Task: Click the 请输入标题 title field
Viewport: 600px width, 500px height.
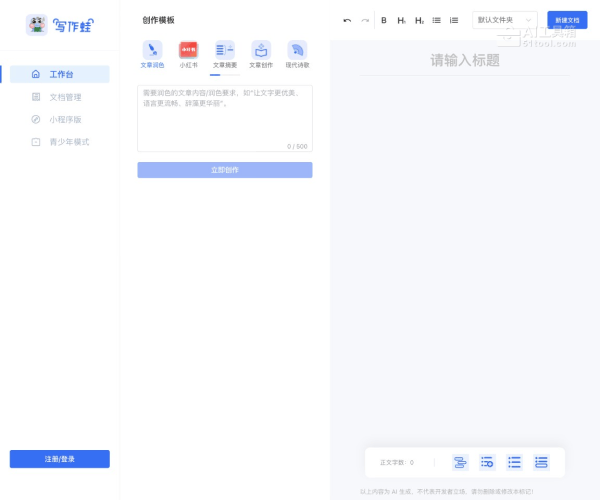Action: tap(465, 61)
